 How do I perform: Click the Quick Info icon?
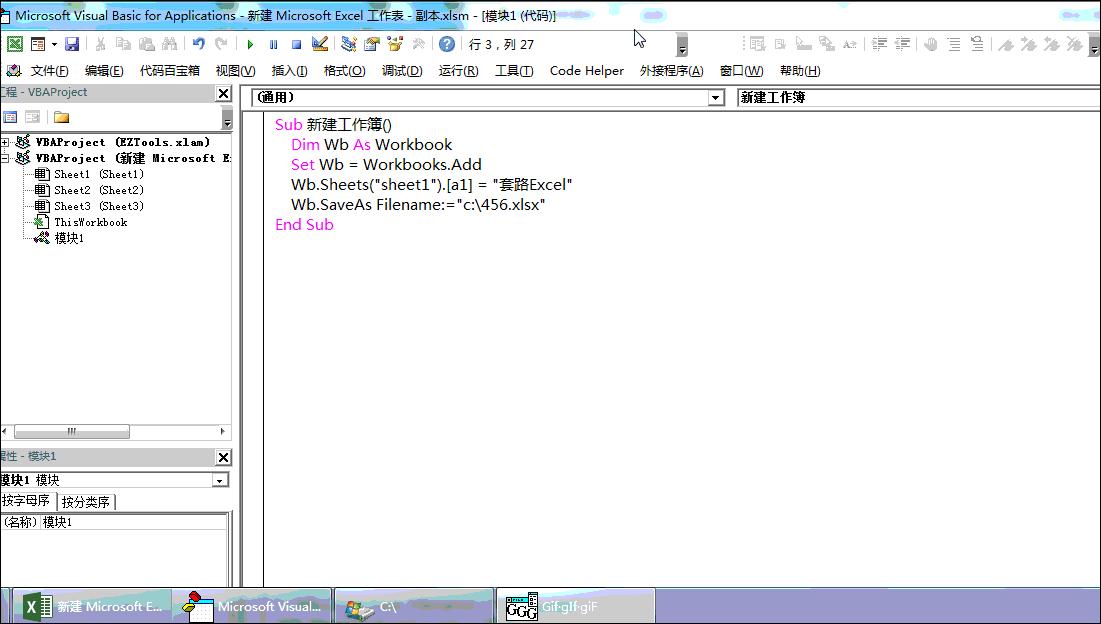pyautogui.click(x=803, y=44)
